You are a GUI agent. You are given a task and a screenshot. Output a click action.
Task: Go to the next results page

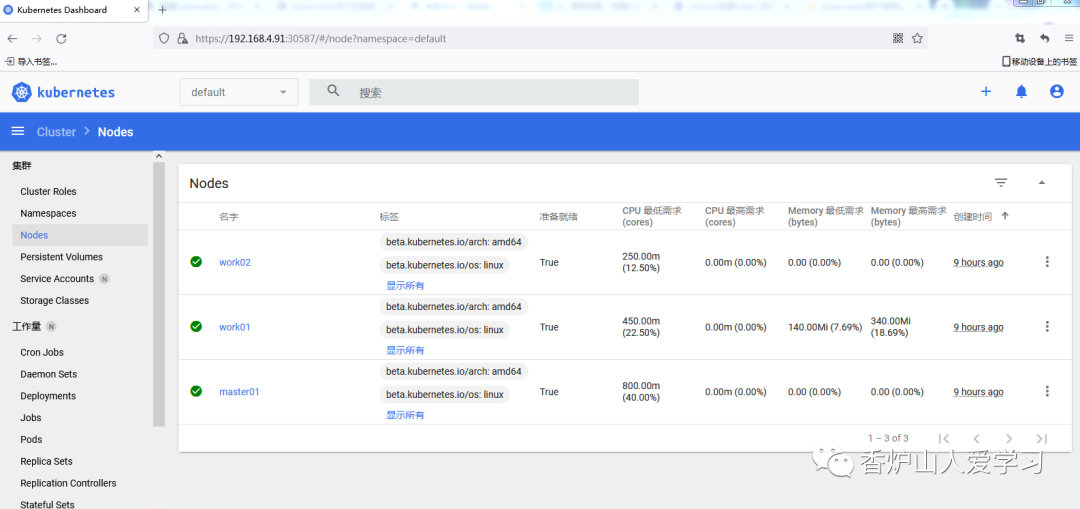[x=1009, y=439]
